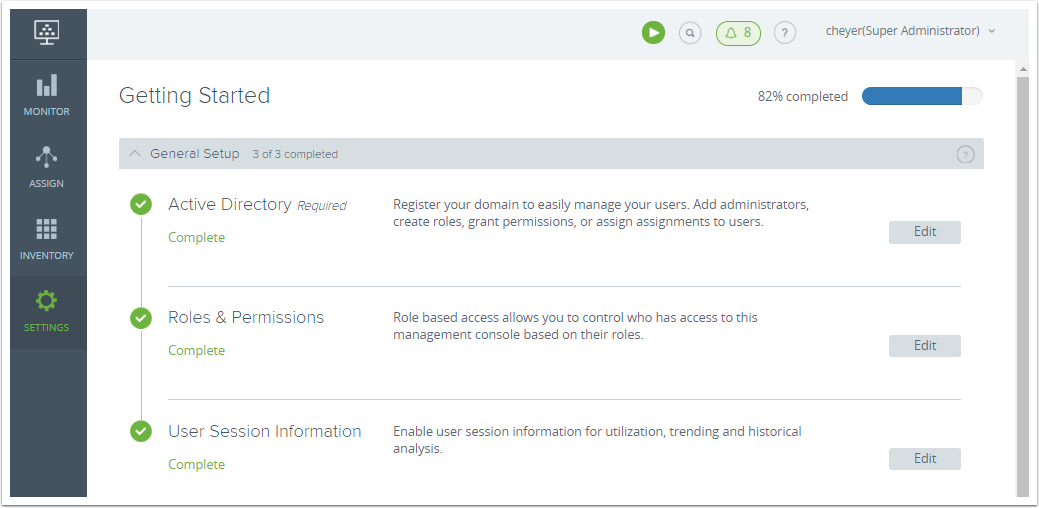
Task: Click the Active Directory green checkmark
Action: (x=141, y=204)
